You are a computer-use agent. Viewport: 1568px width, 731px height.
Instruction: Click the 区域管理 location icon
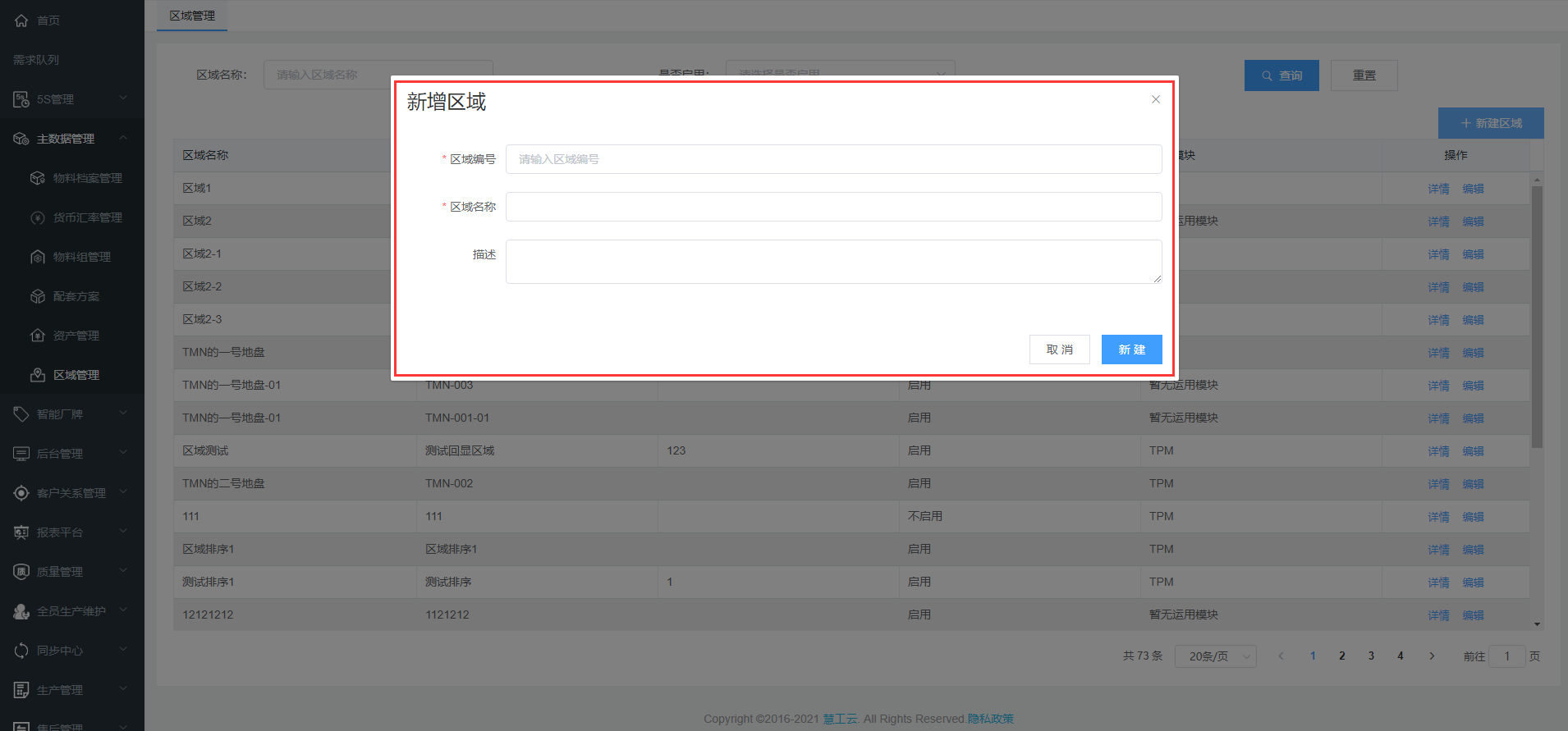(38, 375)
